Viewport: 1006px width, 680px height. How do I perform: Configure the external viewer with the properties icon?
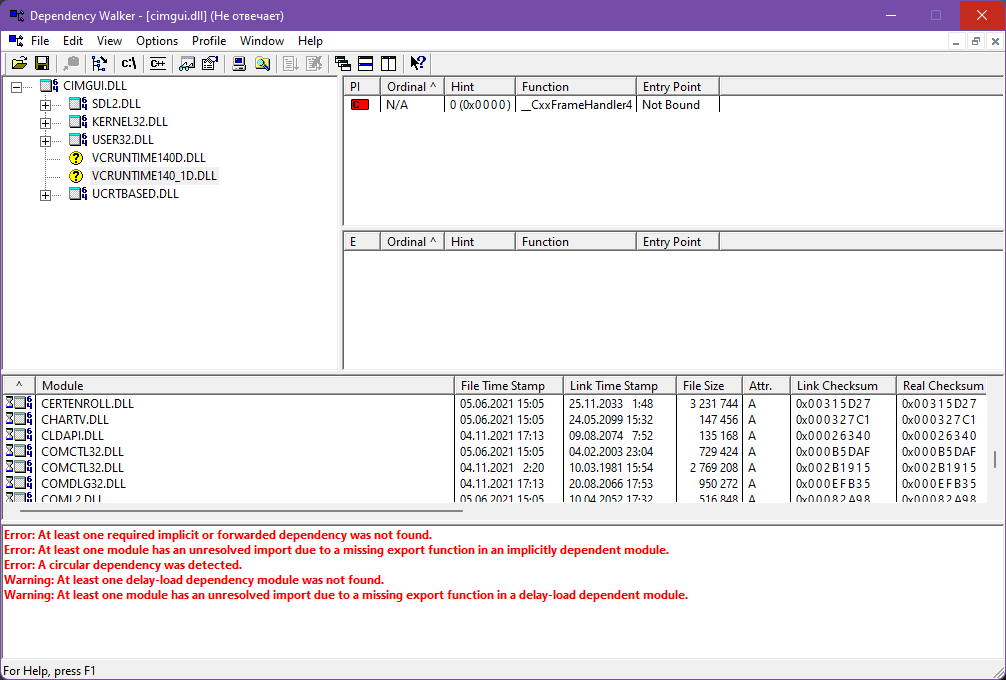[x=210, y=63]
